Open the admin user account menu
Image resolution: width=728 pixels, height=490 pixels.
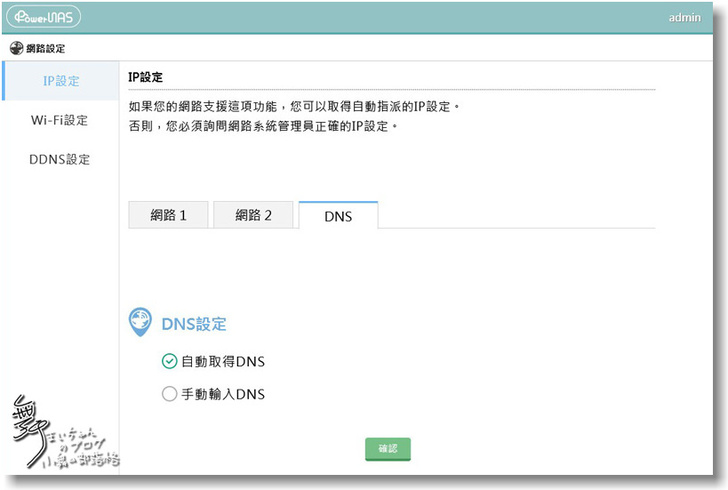coord(683,18)
